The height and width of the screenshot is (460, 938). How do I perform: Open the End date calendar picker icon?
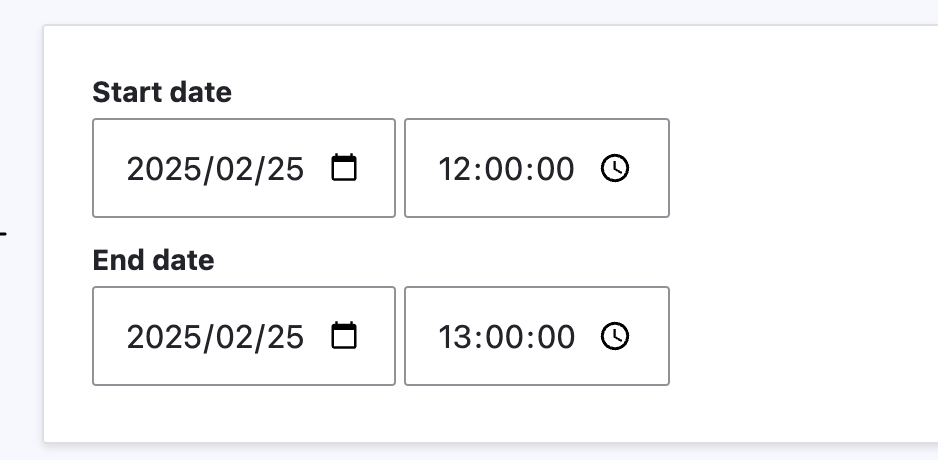[344, 336]
